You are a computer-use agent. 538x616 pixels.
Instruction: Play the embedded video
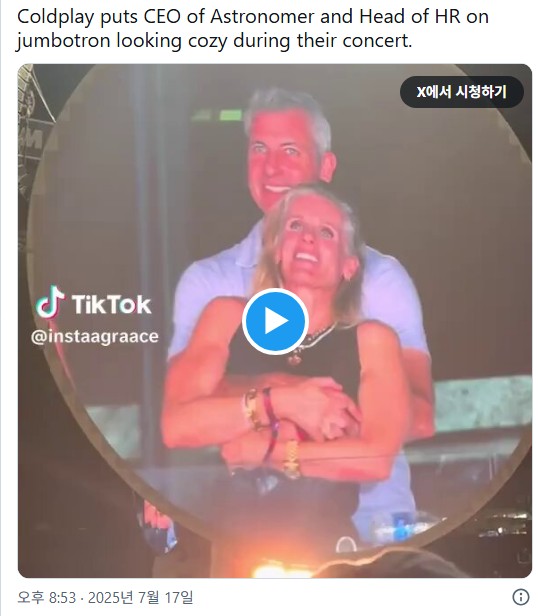[x=275, y=321]
